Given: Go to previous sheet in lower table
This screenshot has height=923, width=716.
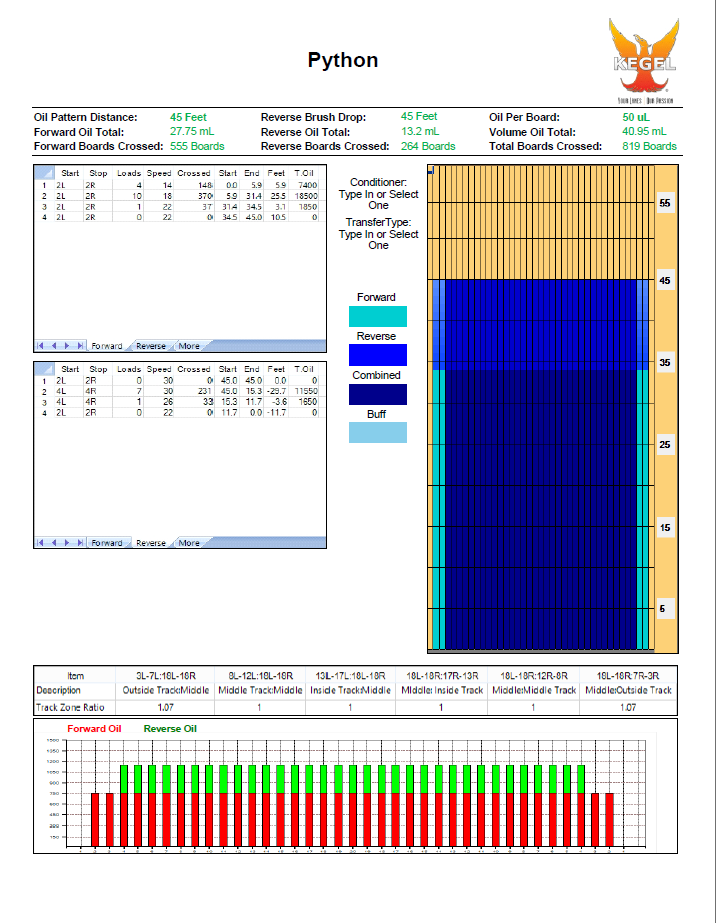Looking at the screenshot, I should pyautogui.click(x=54, y=543).
